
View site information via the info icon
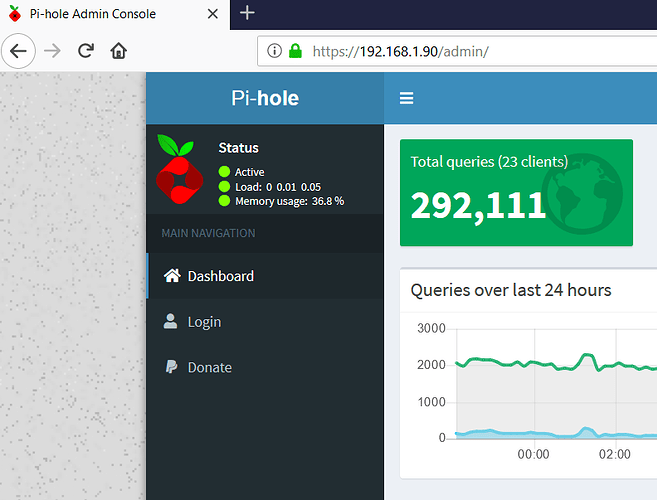(x=274, y=50)
